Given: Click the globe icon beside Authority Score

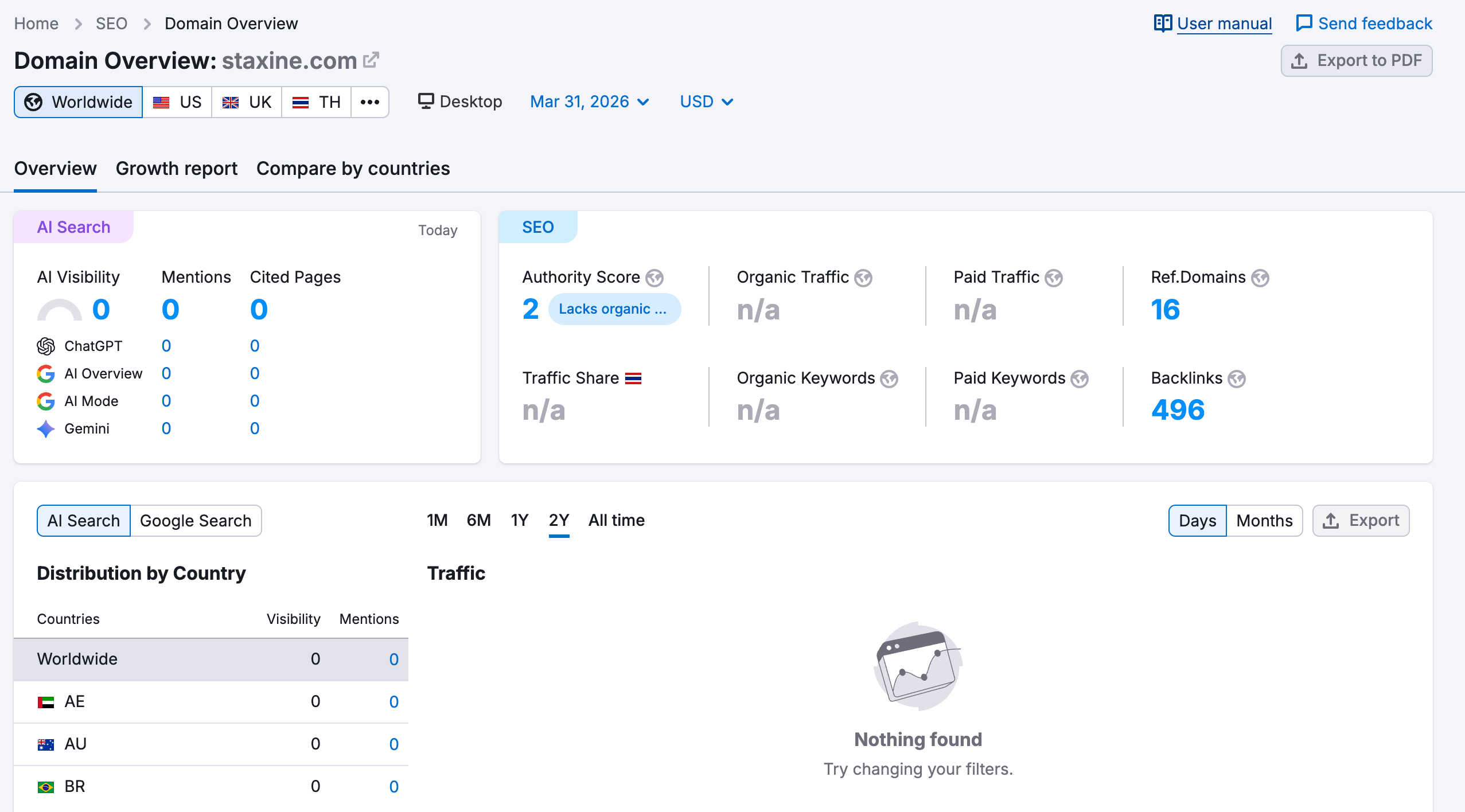Looking at the screenshot, I should 654,278.
